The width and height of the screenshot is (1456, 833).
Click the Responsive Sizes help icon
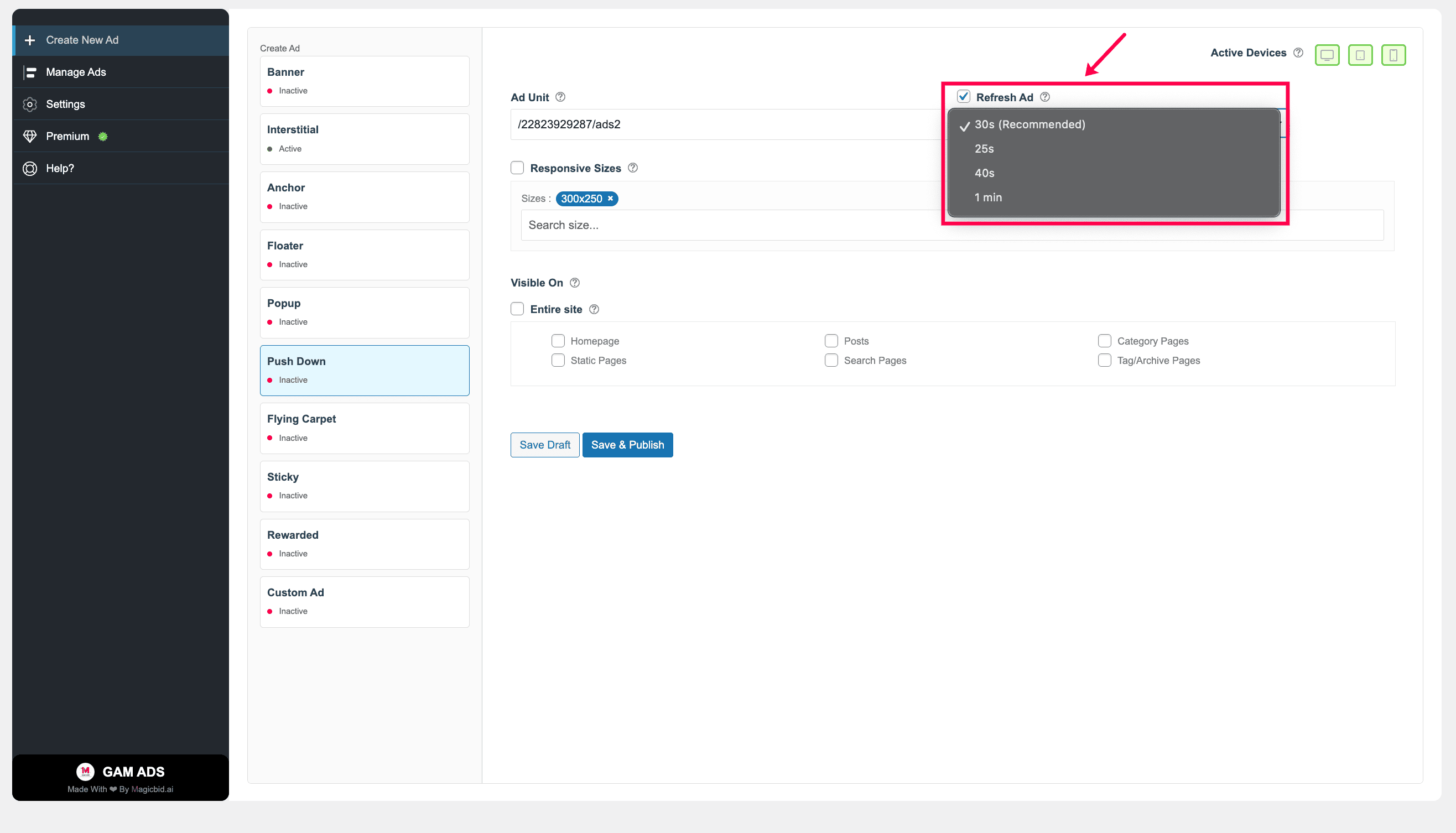click(x=632, y=168)
